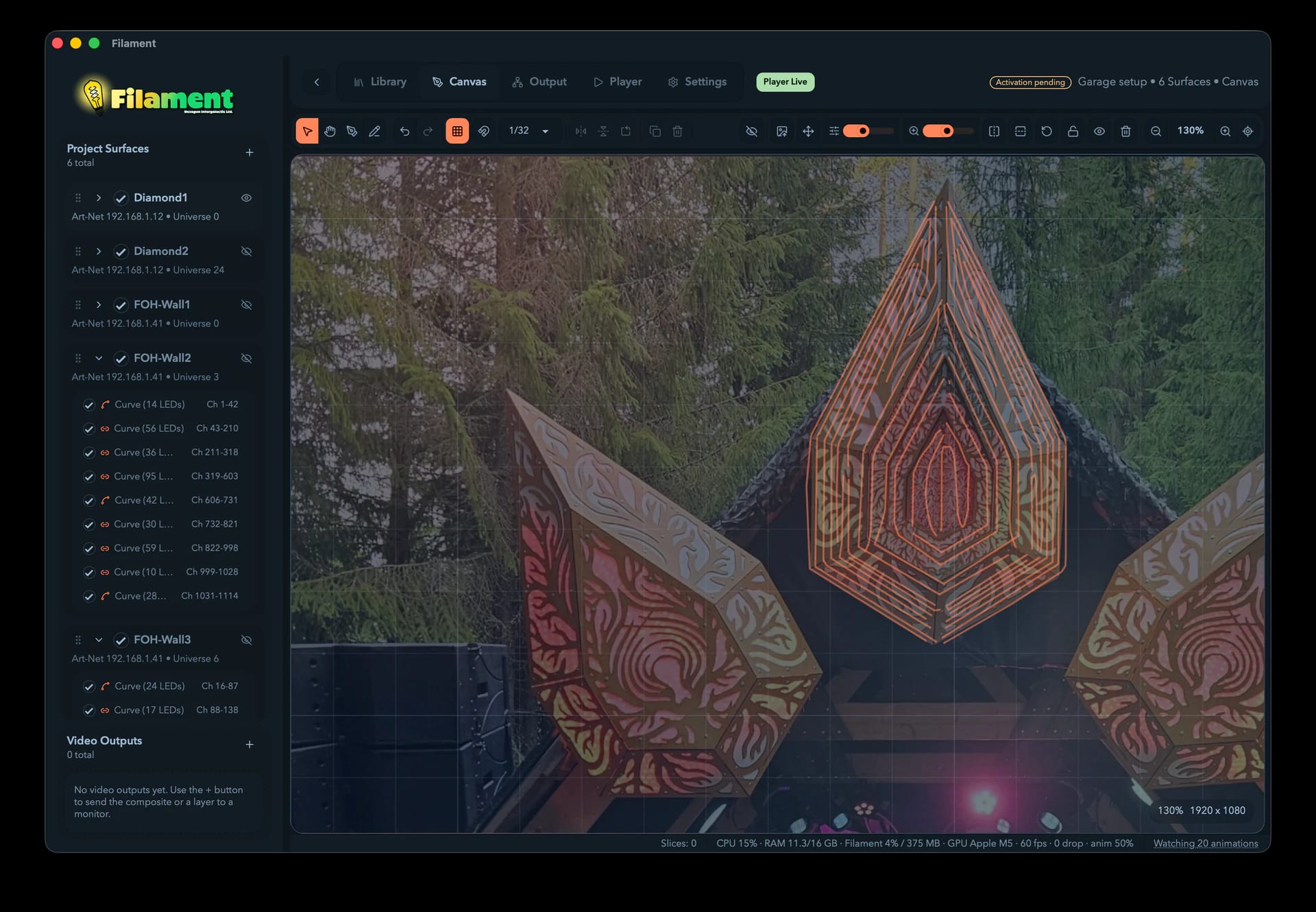Click the Activation pending badge
1316x912 pixels.
tap(1030, 82)
